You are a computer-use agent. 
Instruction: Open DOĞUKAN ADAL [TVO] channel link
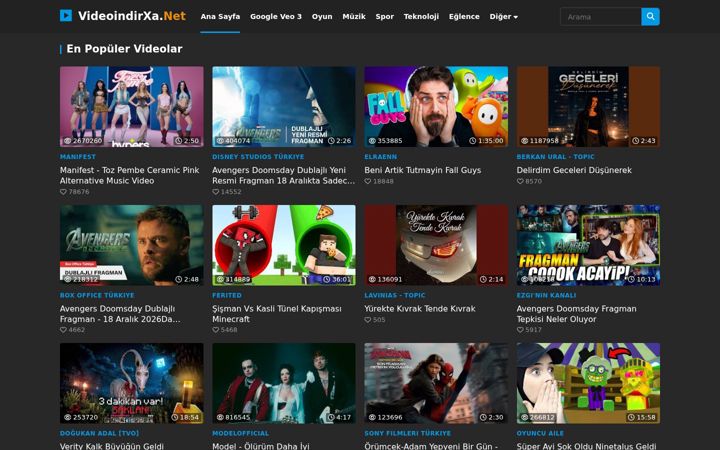(99, 433)
